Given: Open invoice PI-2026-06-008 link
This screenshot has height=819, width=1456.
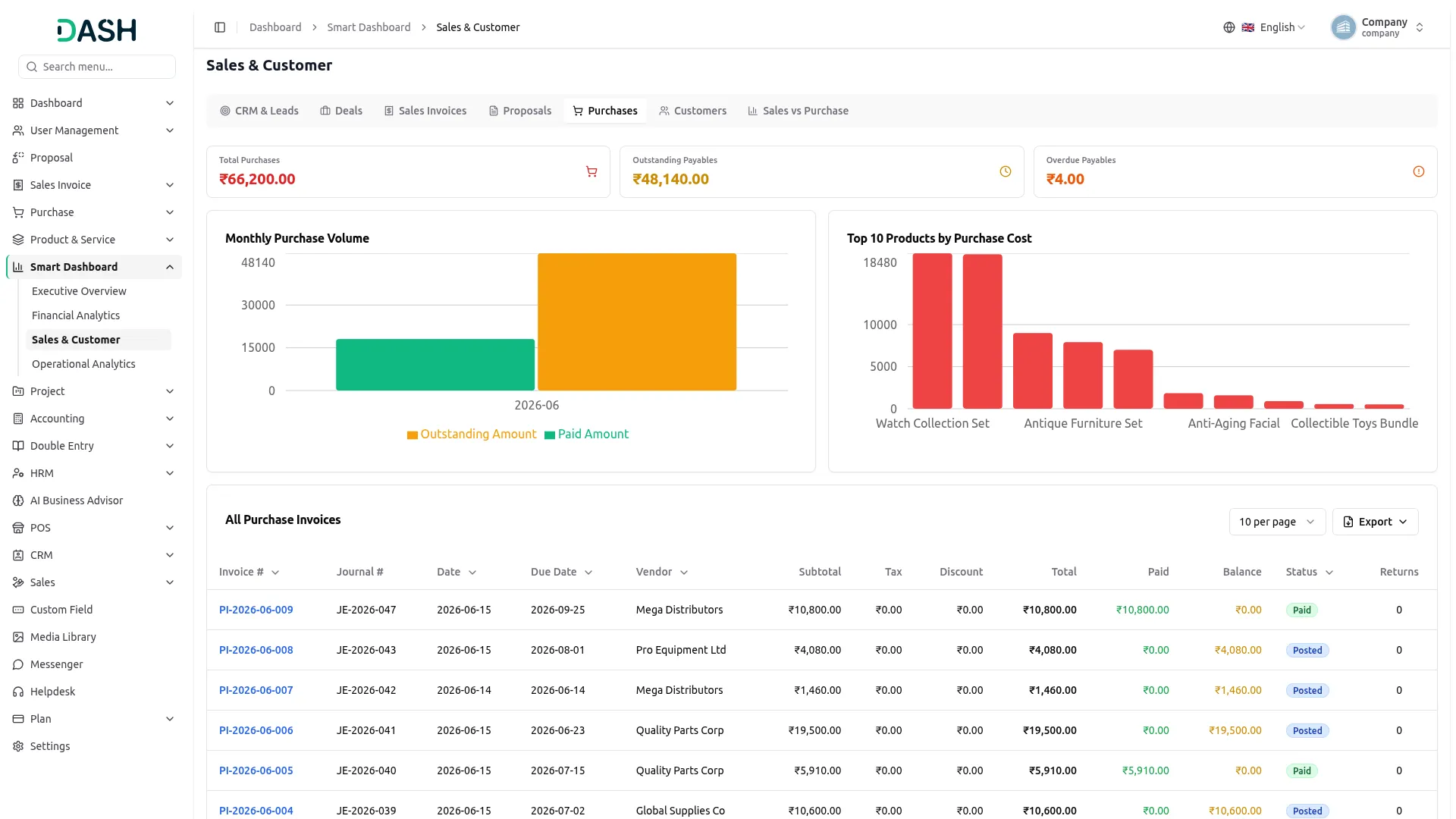Looking at the screenshot, I should click(x=256, y=650).
